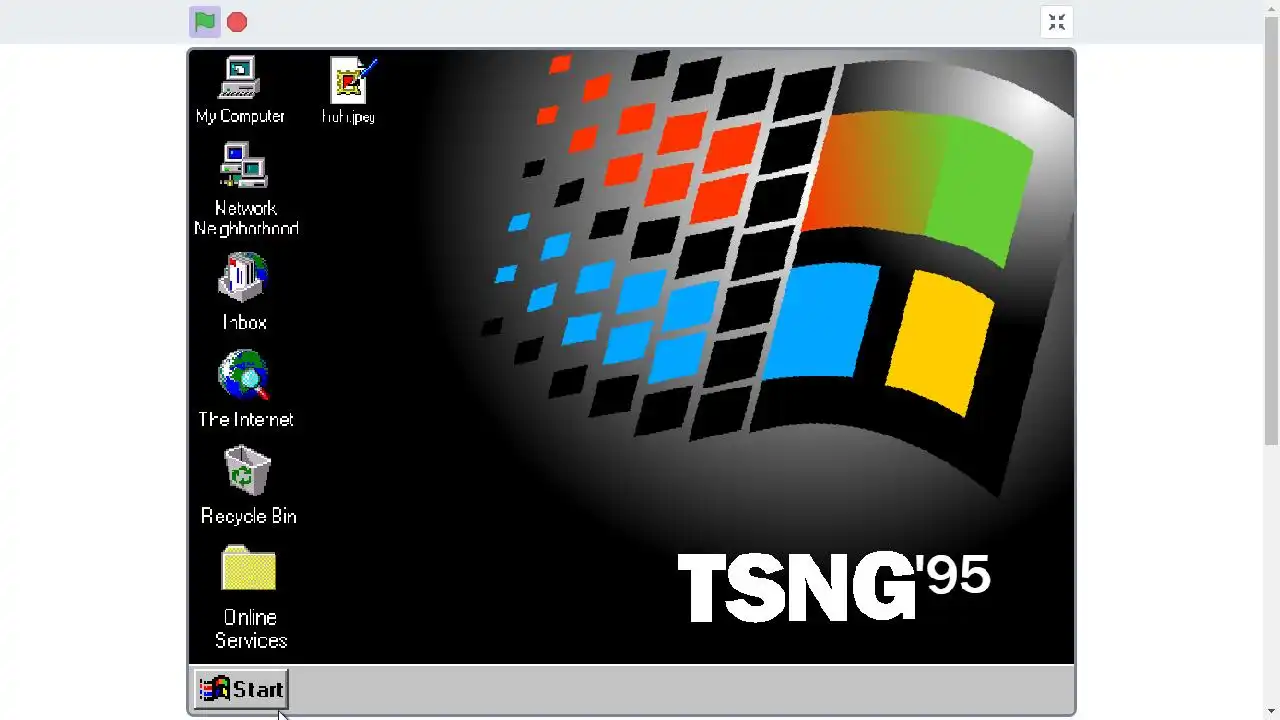The height and width of the screenshot is (720, 1280).
Task: Click the page vertical scrollbar
Action: tap(1272, 231)
